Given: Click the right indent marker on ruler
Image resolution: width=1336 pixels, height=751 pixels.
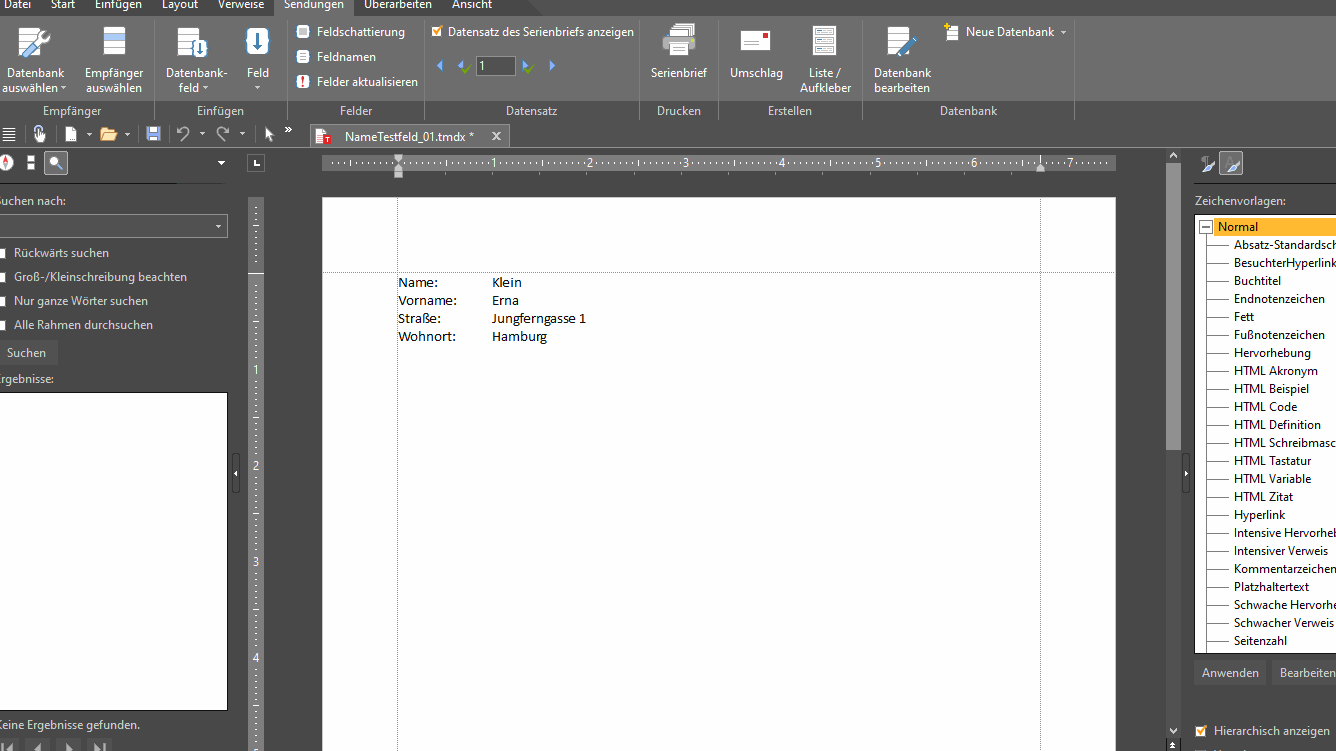Looking at the screenshot, I should tap(1040, 166).
